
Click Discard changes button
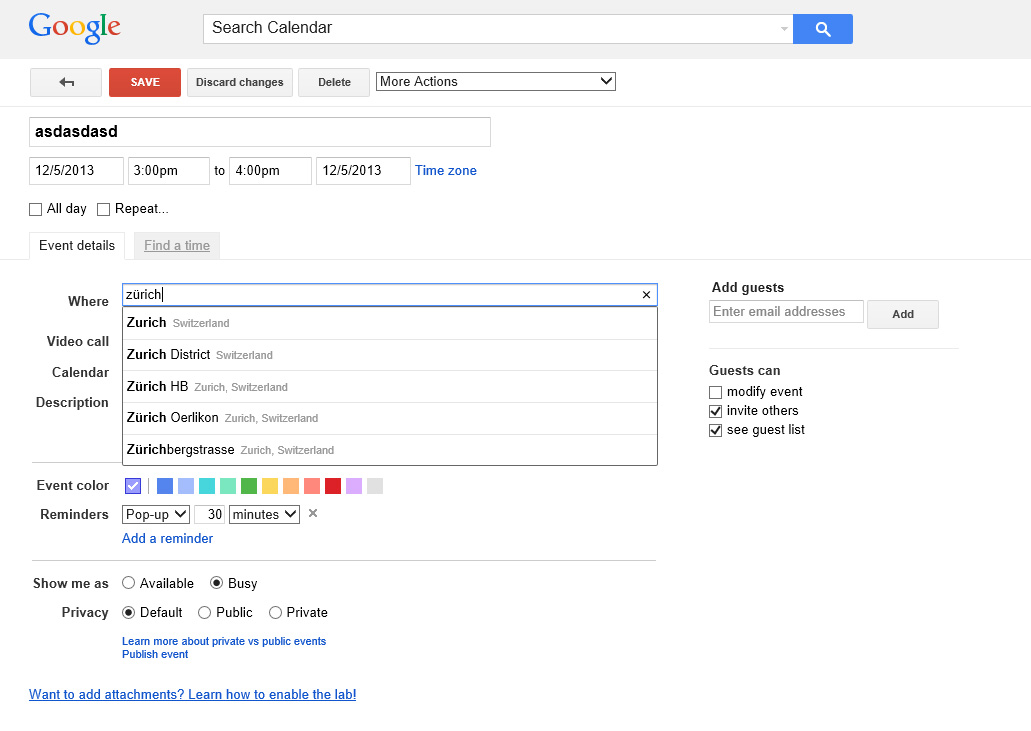pyautogui.click(x=239, y=82)
